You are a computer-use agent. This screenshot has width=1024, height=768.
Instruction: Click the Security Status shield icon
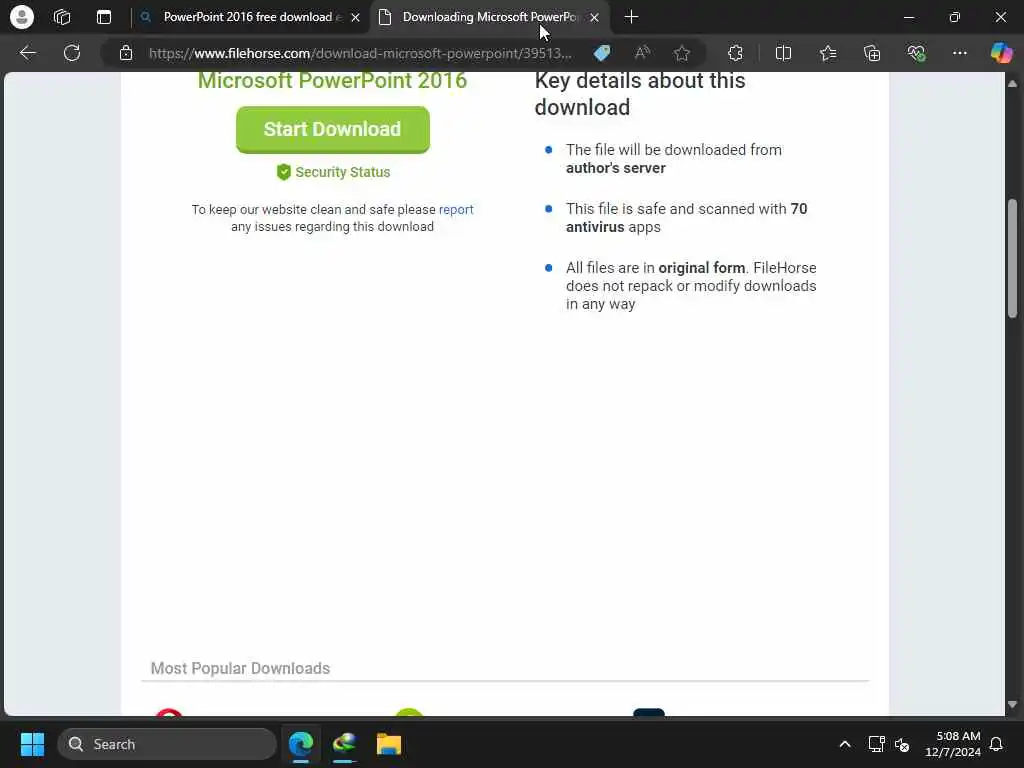[x=283, y=172]
